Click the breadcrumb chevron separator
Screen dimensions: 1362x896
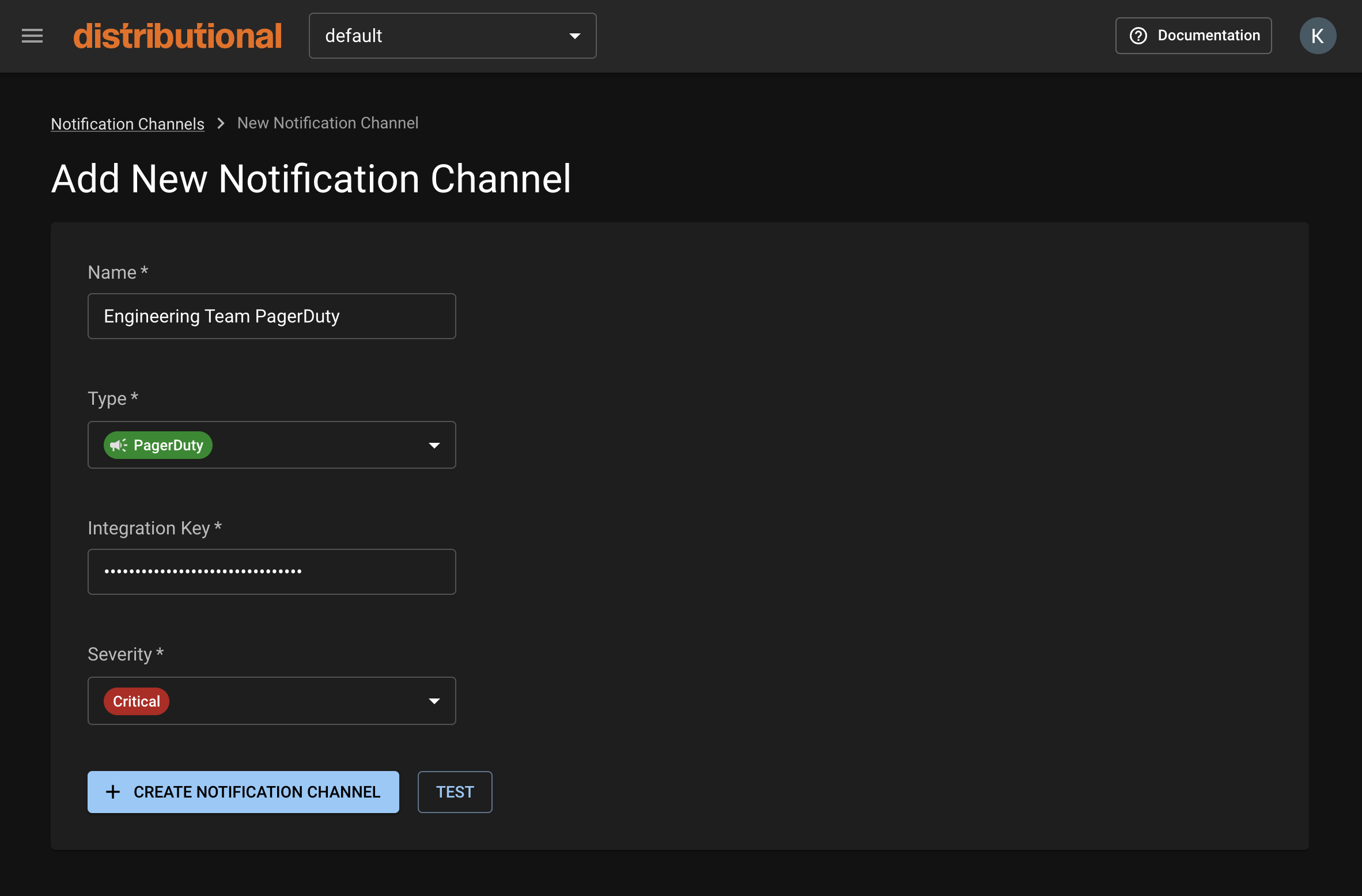coord(221,123)
